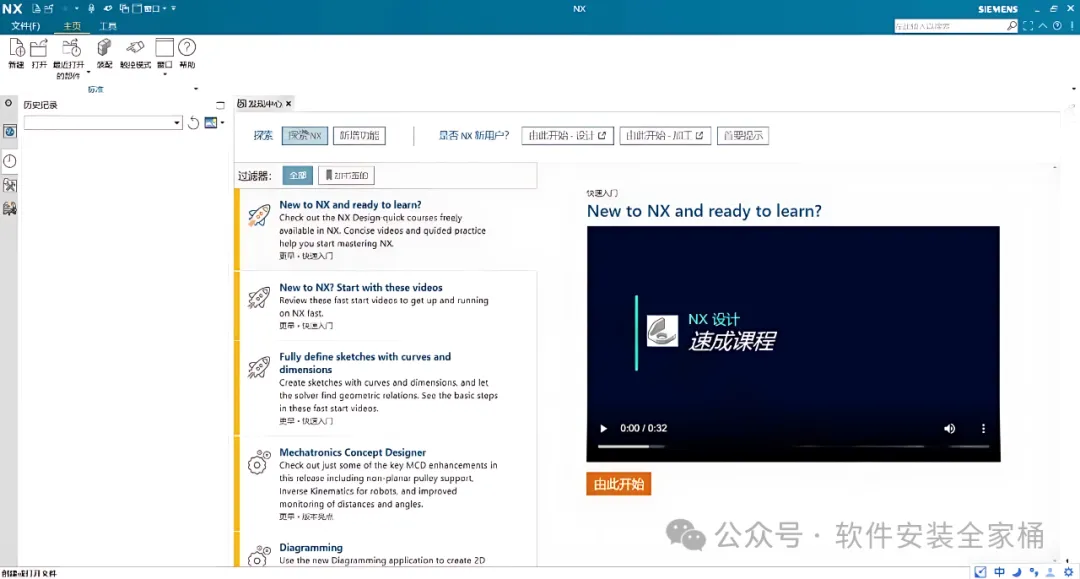Click the refresh arrow in History panel
Viewport: 1080px width, 579px height.
point(194,123)
